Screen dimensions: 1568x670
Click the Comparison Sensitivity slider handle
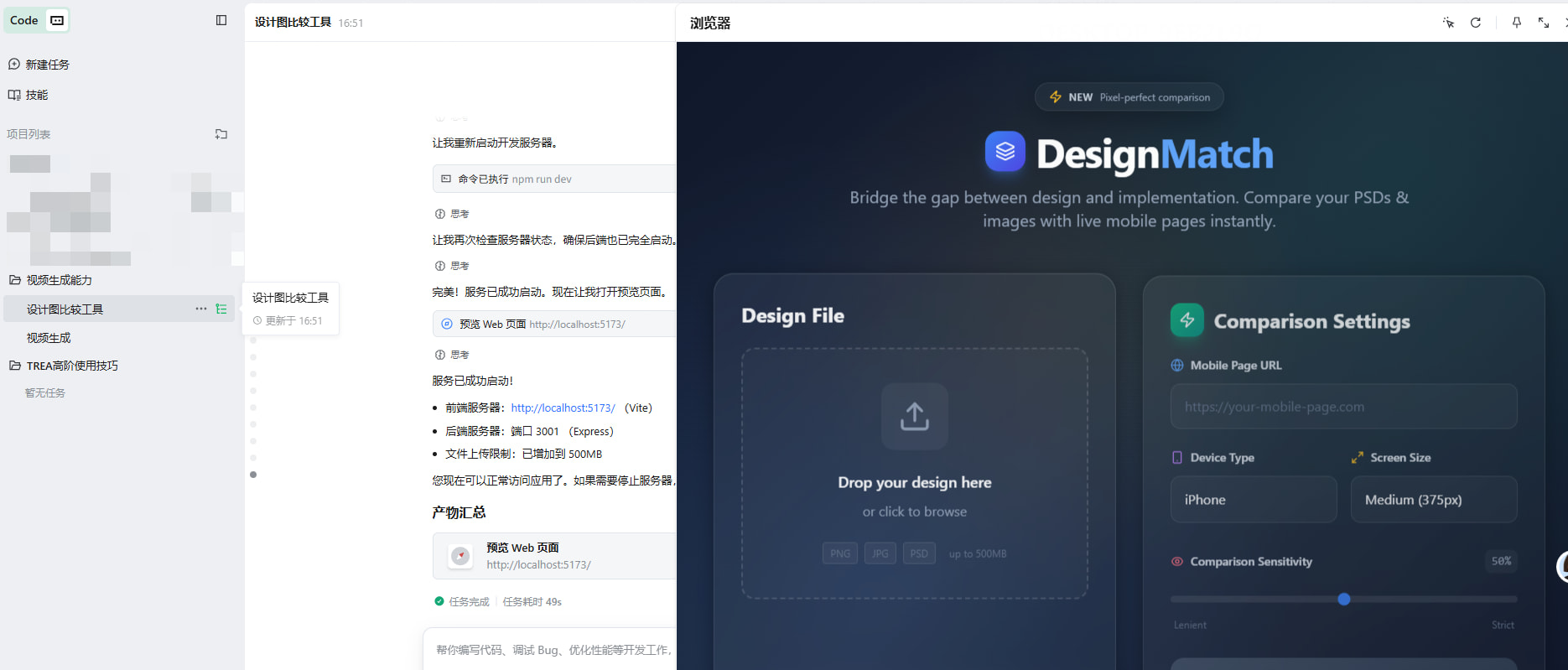click(x=1343, y=599)
